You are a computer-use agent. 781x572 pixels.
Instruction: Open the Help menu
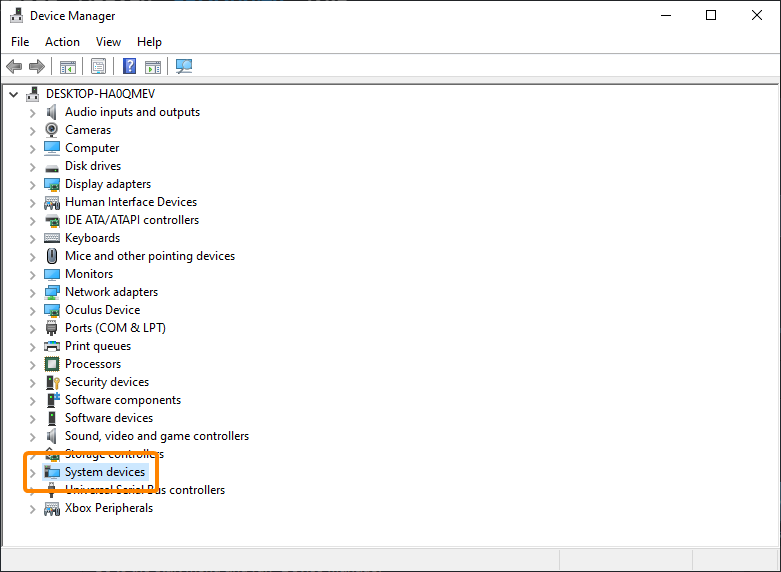tap(149, 42)
